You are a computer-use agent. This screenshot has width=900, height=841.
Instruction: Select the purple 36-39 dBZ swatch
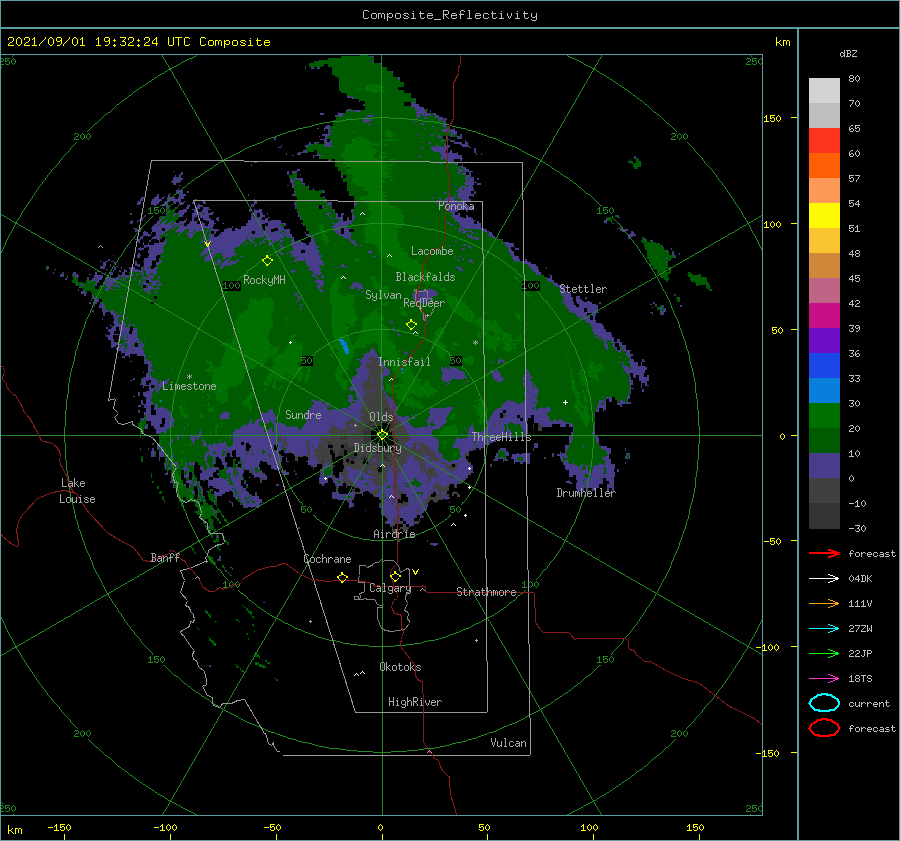(x=824, y=341)
